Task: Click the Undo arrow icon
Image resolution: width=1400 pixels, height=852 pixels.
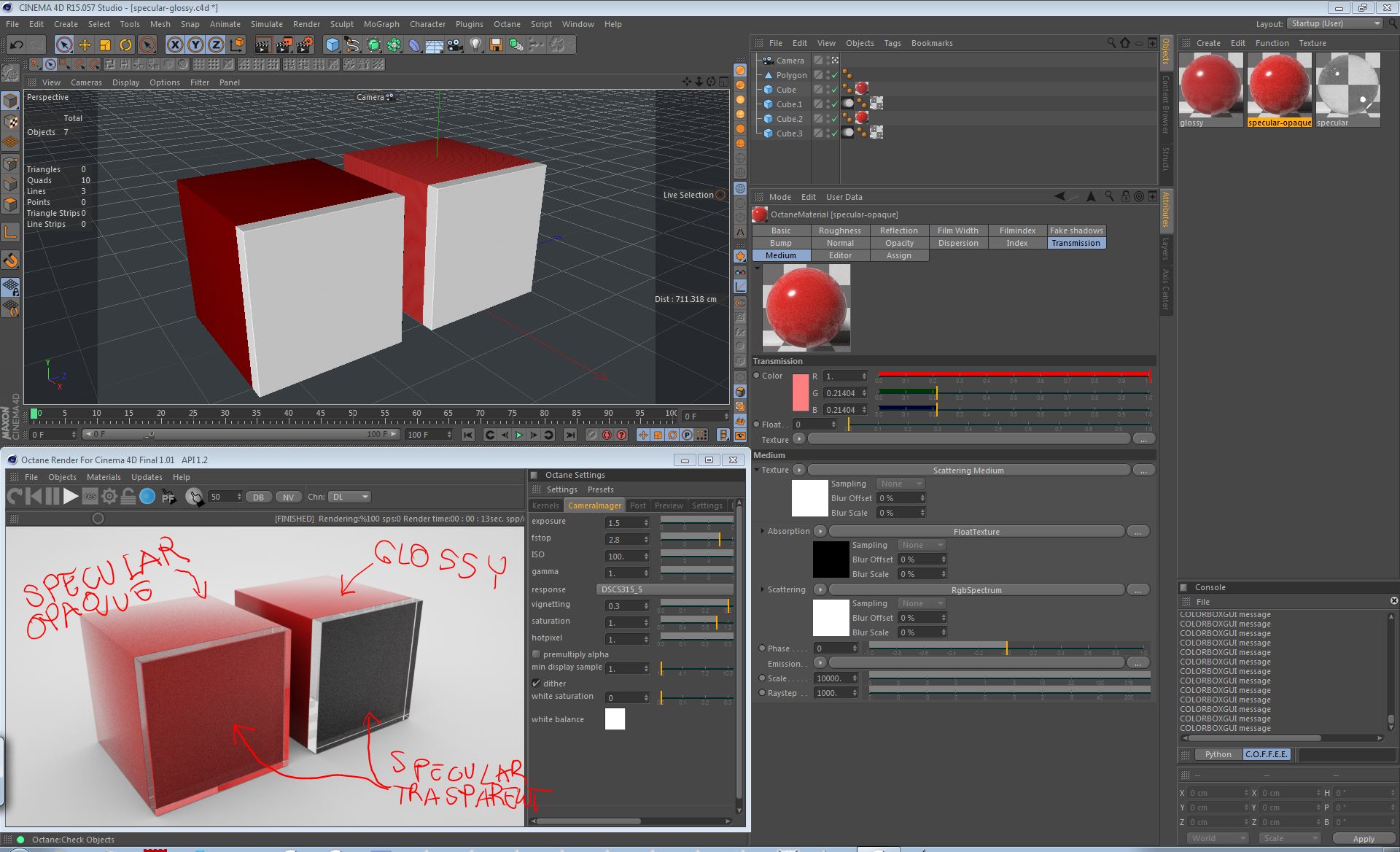Action: coord(16,45)
